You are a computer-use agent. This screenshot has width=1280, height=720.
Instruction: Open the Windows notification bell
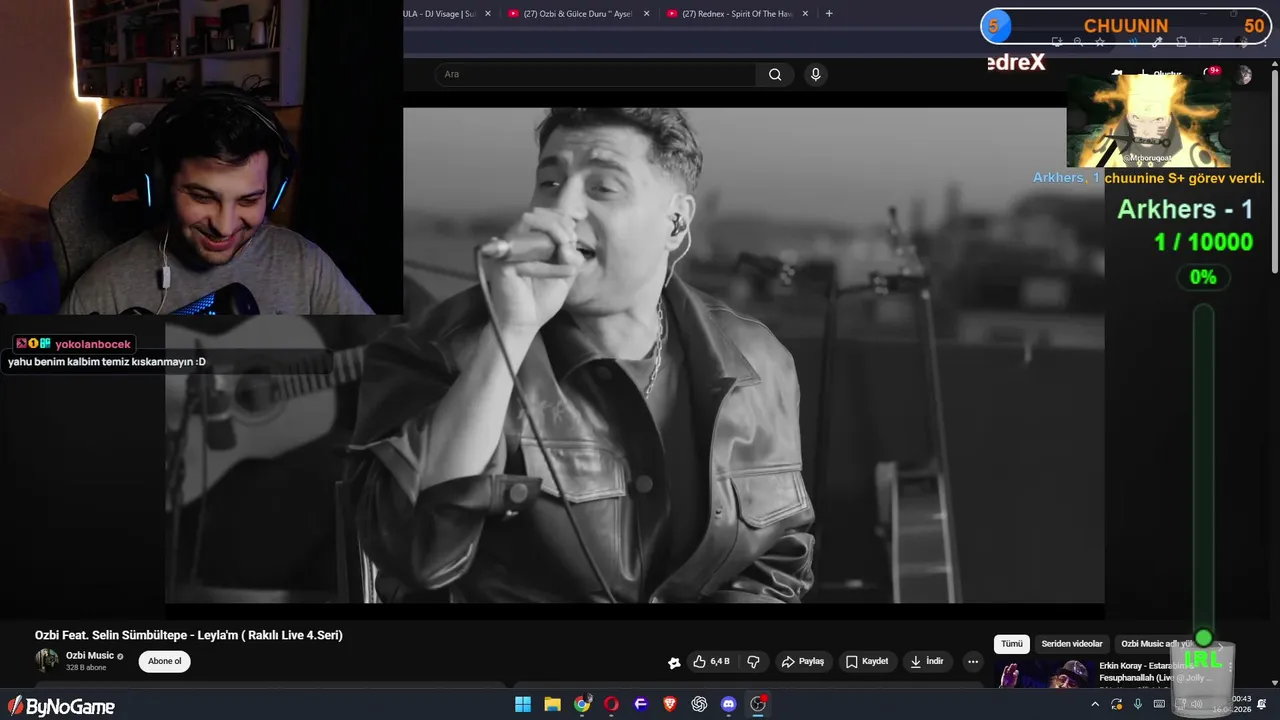point(1262,704)
